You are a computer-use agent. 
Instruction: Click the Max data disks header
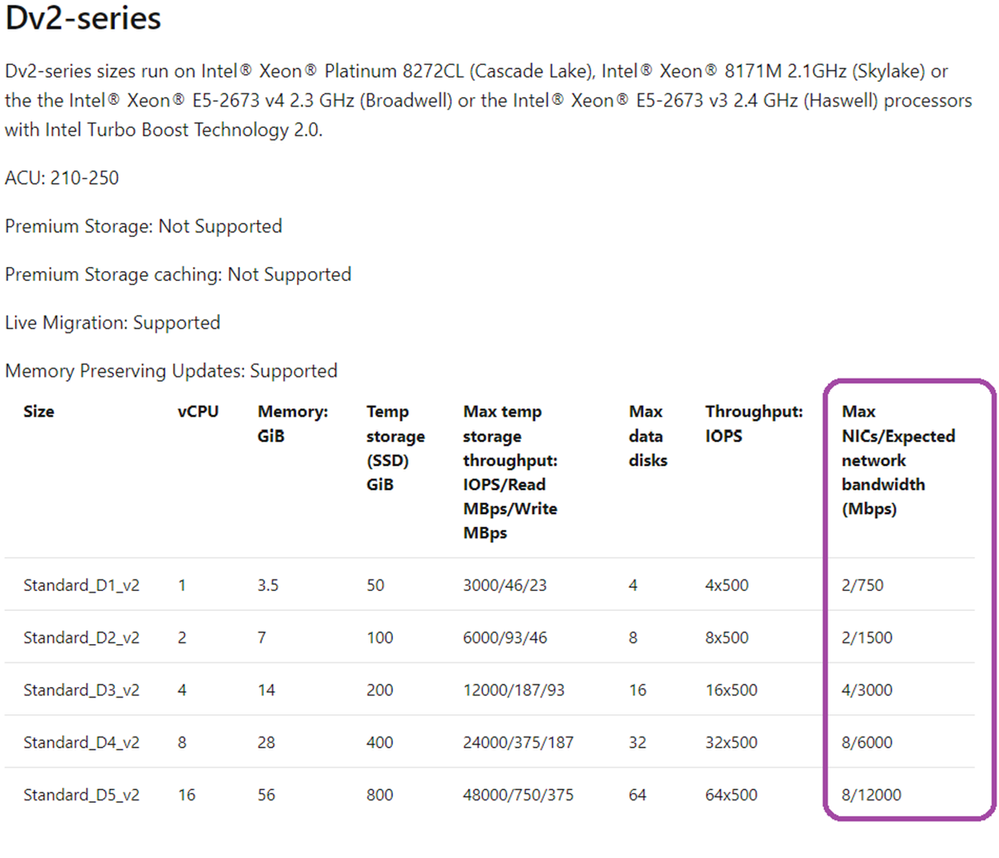[648, 436]
